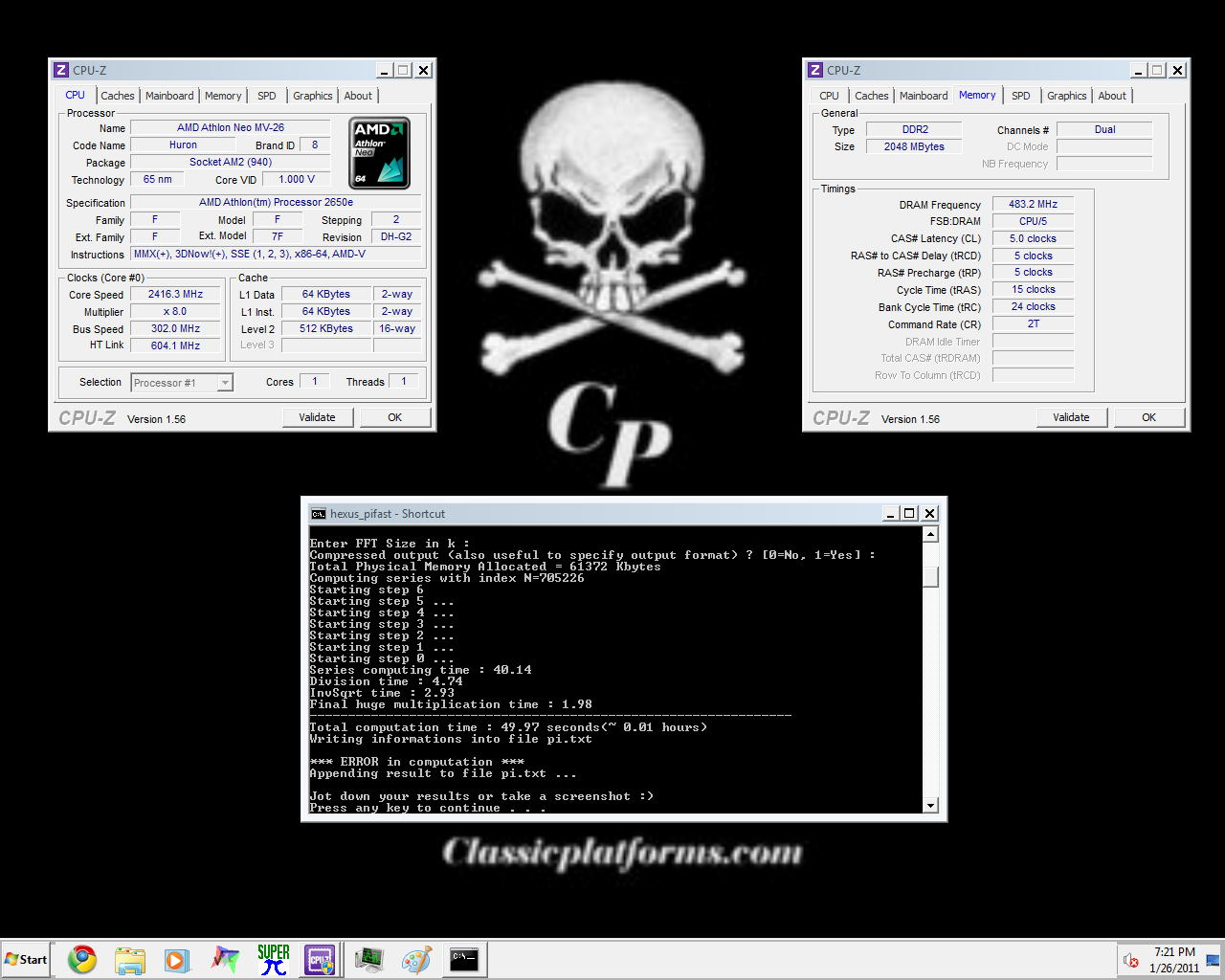Open the green-graph monitor taskbar icon
Image resolution: width=1225 pixels, height=980 pixels.
tap(368, 959)
